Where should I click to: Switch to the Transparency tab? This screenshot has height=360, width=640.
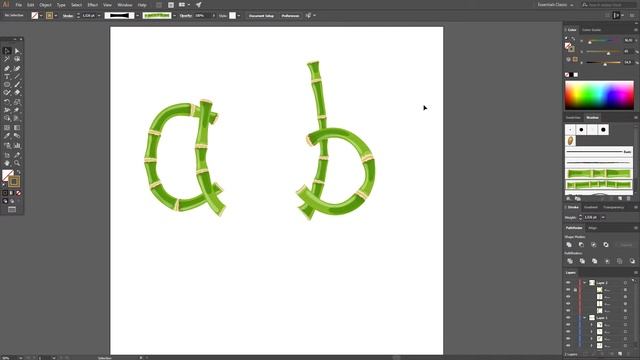(x=614, y=207)
